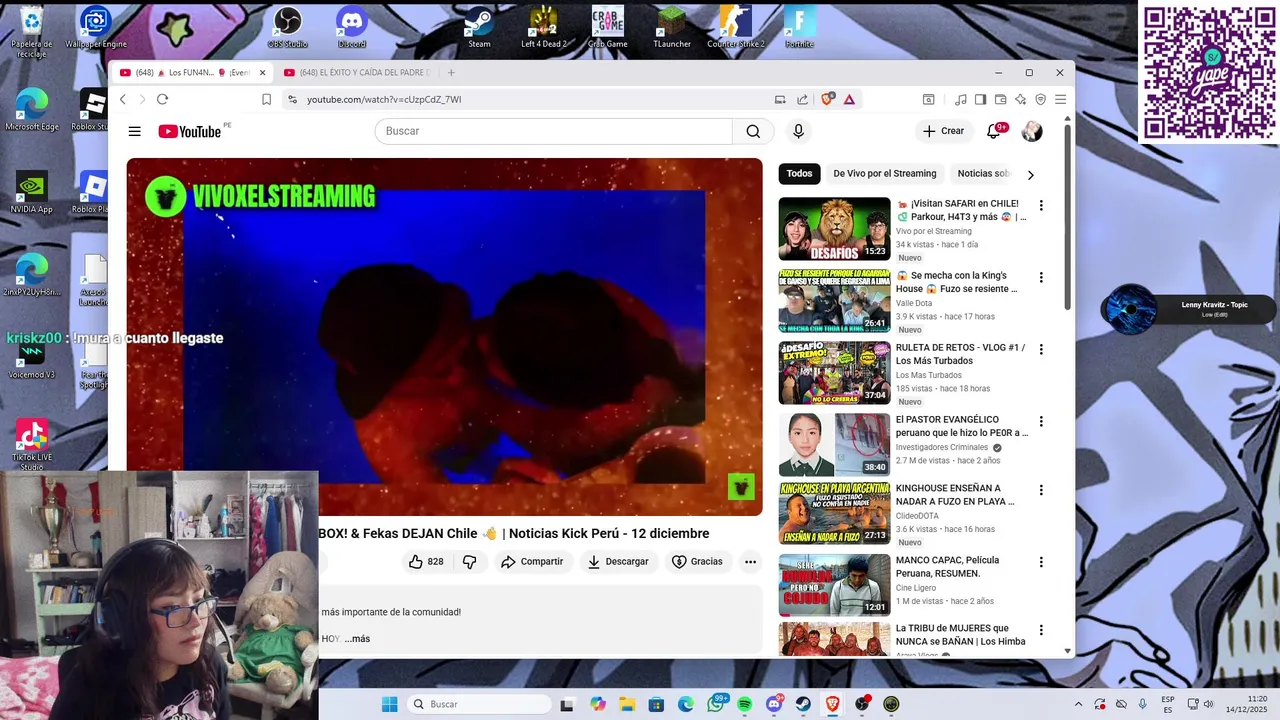Open Steam desktop shortcut
The width and height of the screenshot is (1280, 720).
click(x=479, y=27)
